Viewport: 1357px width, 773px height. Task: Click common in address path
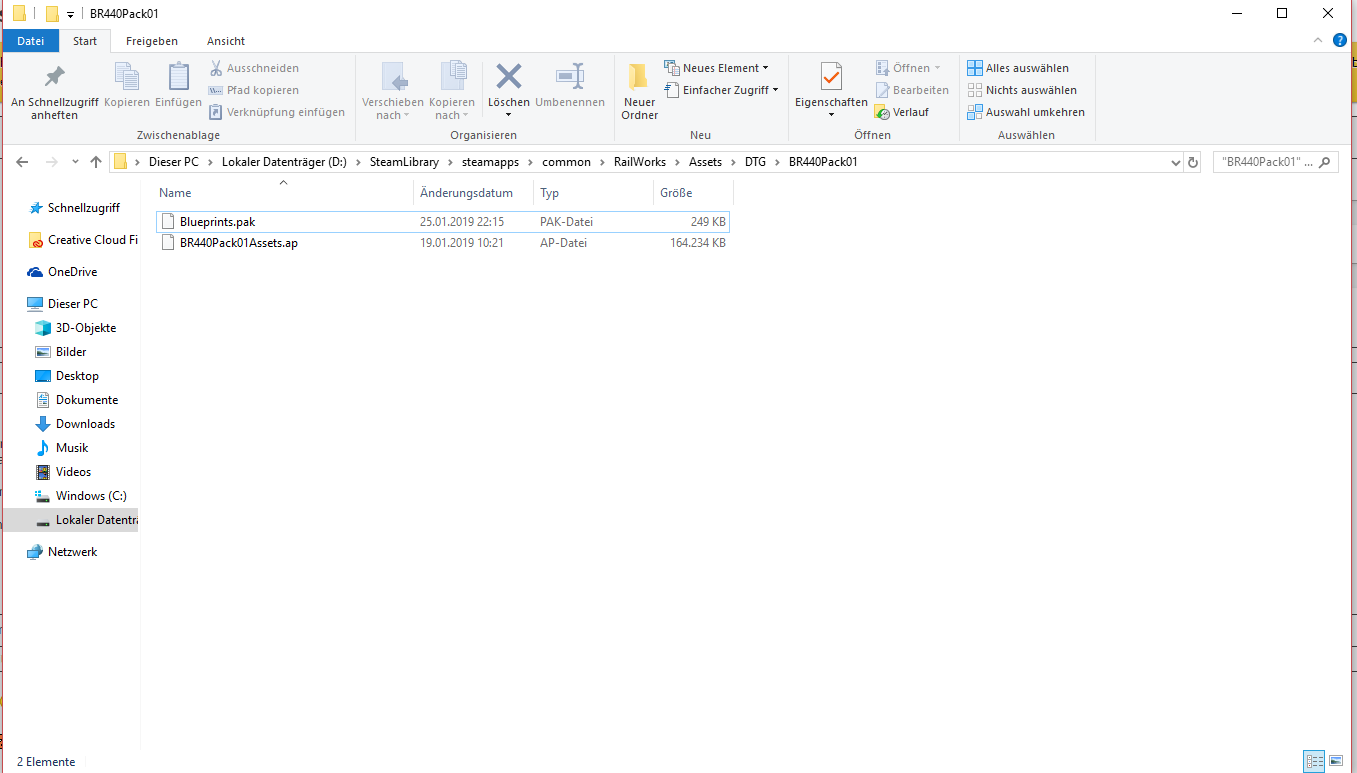566,162
